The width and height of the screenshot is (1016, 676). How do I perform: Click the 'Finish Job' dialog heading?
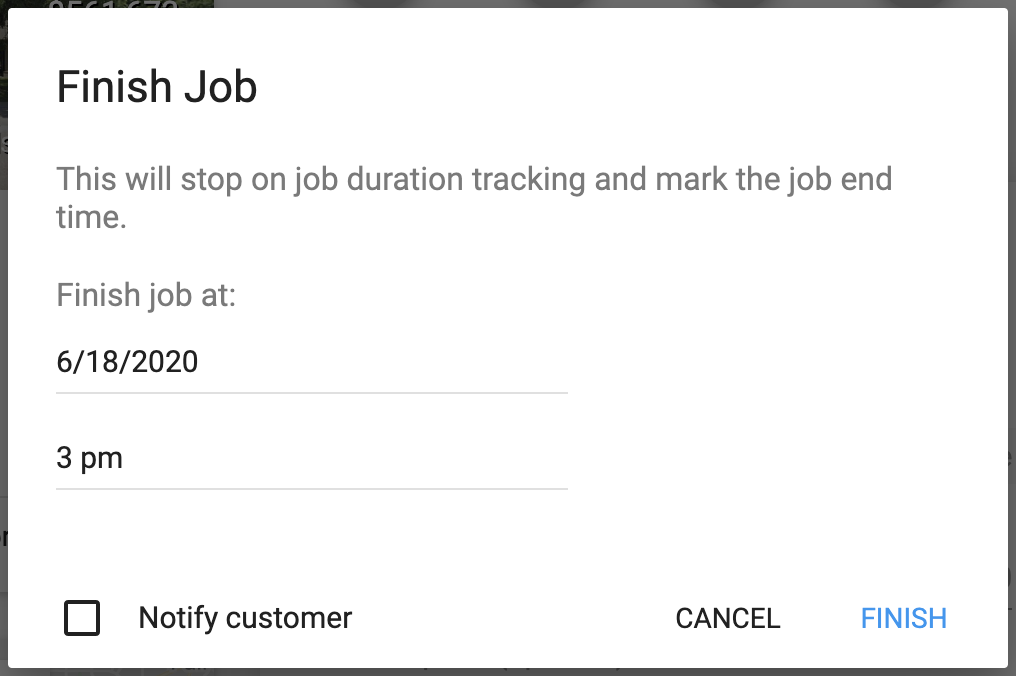(157, 87)
